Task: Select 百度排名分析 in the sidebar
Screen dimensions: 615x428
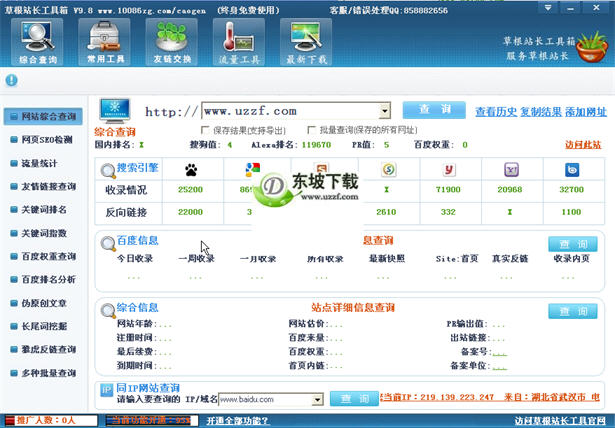Action: [x=43, y=279]
